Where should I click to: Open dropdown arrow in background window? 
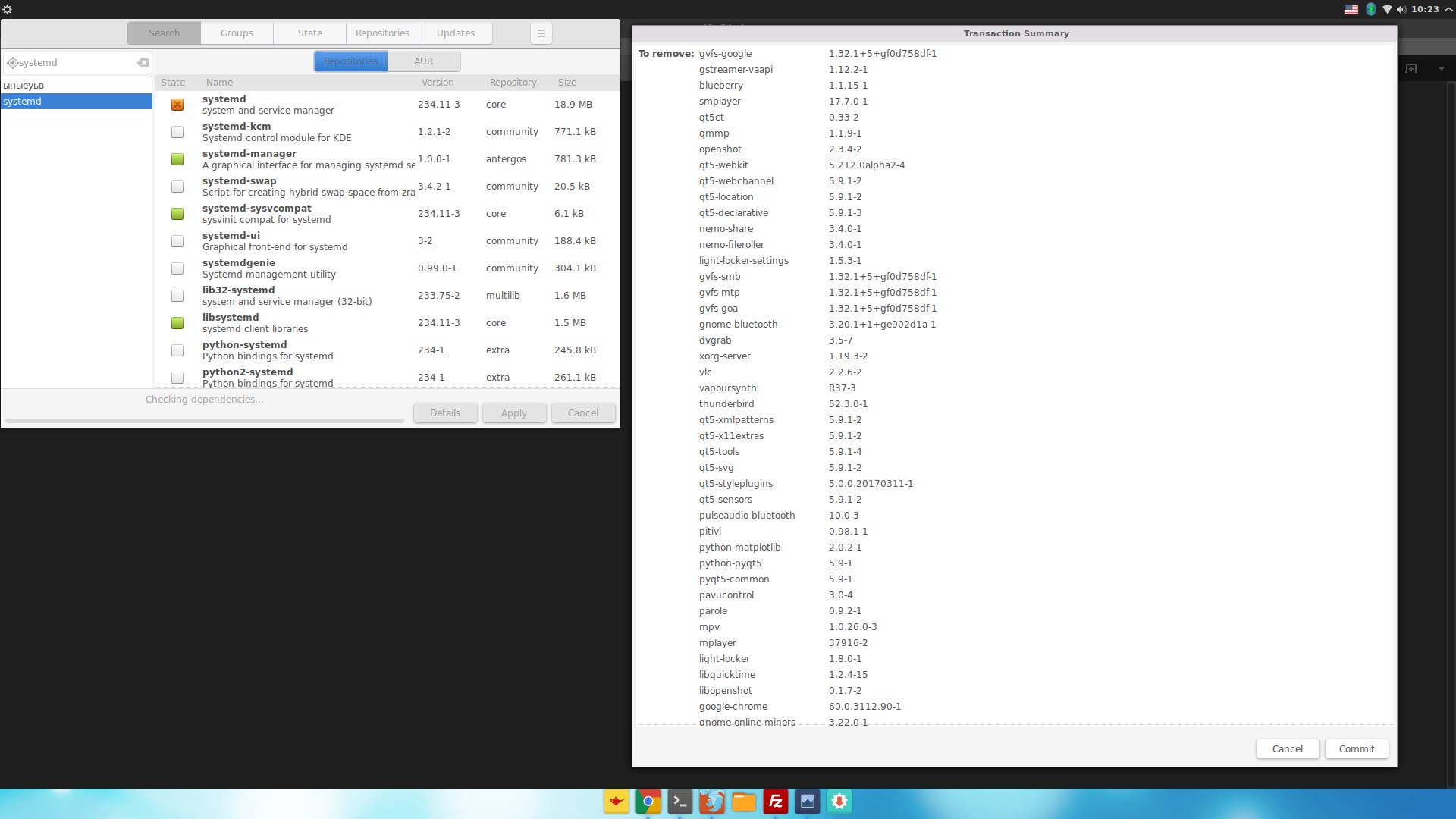tap(1442, 68)
